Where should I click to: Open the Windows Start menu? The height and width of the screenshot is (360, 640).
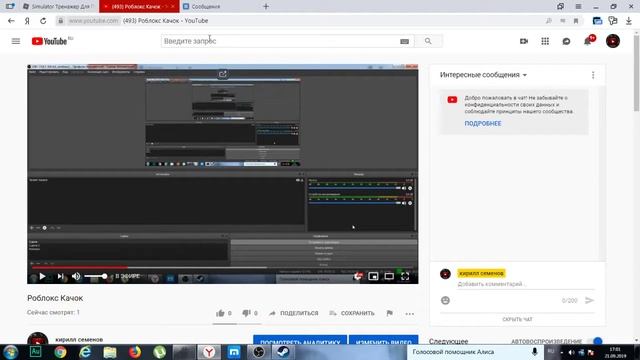pyautogui.click(x=10, y=352)
